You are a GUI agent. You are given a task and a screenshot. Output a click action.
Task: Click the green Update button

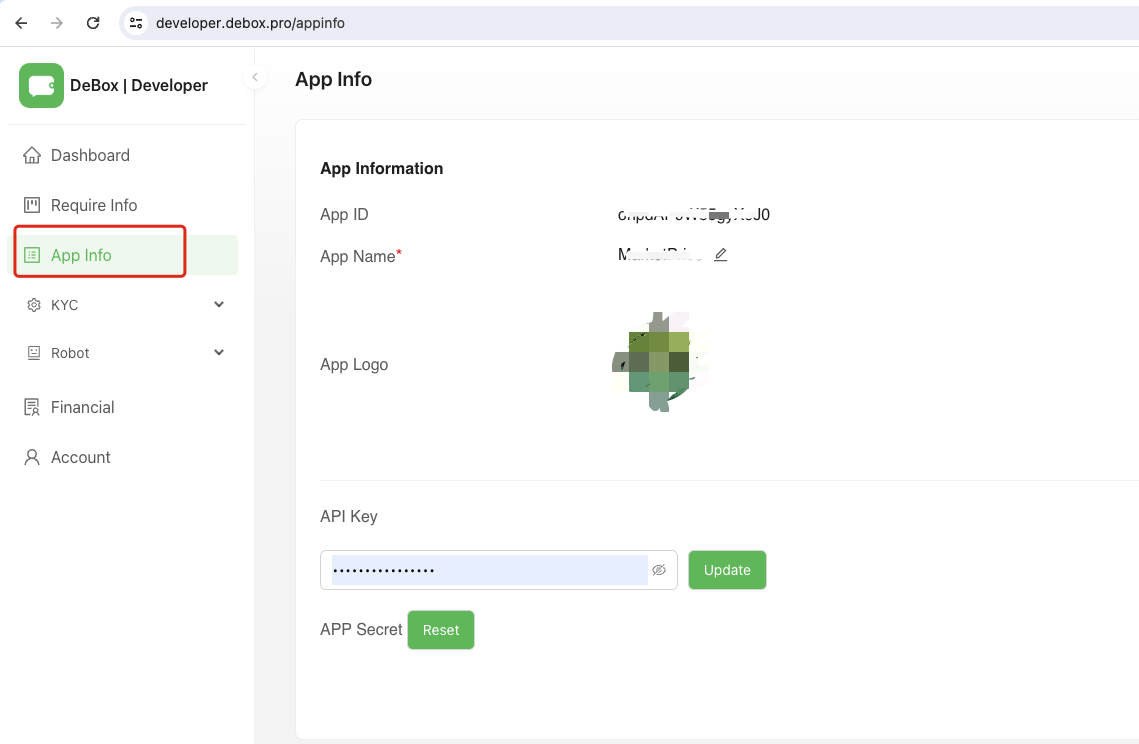click(727, 570)
